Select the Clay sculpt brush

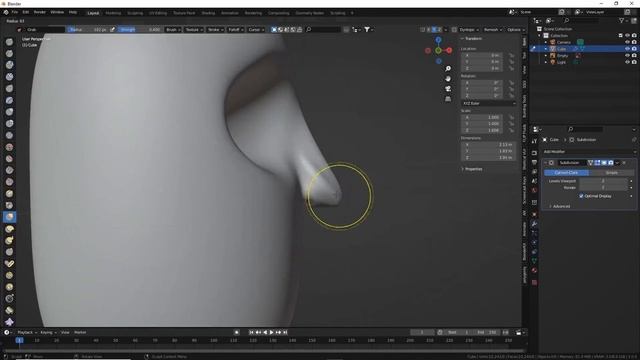tap(9, 65)
